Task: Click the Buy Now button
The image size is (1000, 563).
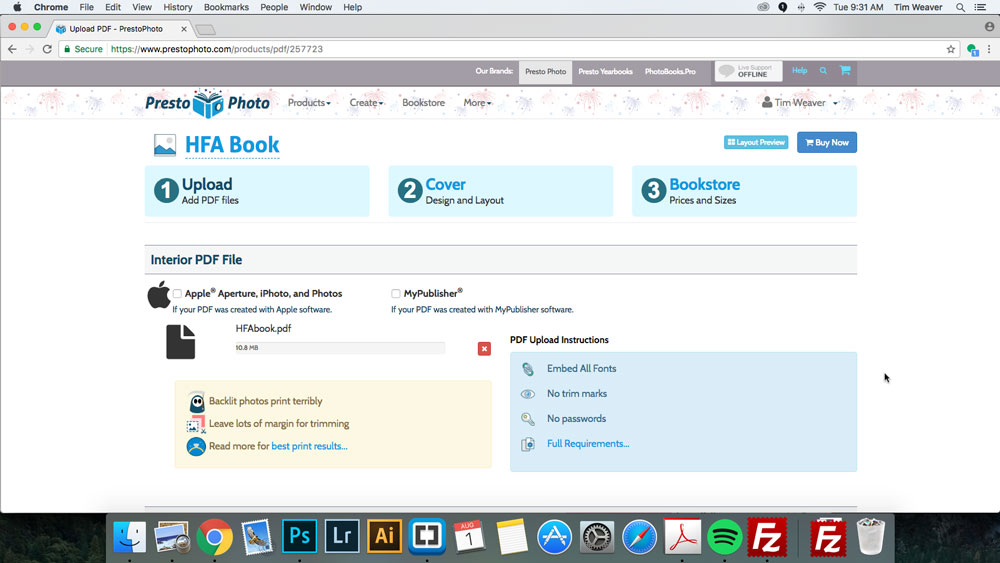Action: click(x=827, y=143)
